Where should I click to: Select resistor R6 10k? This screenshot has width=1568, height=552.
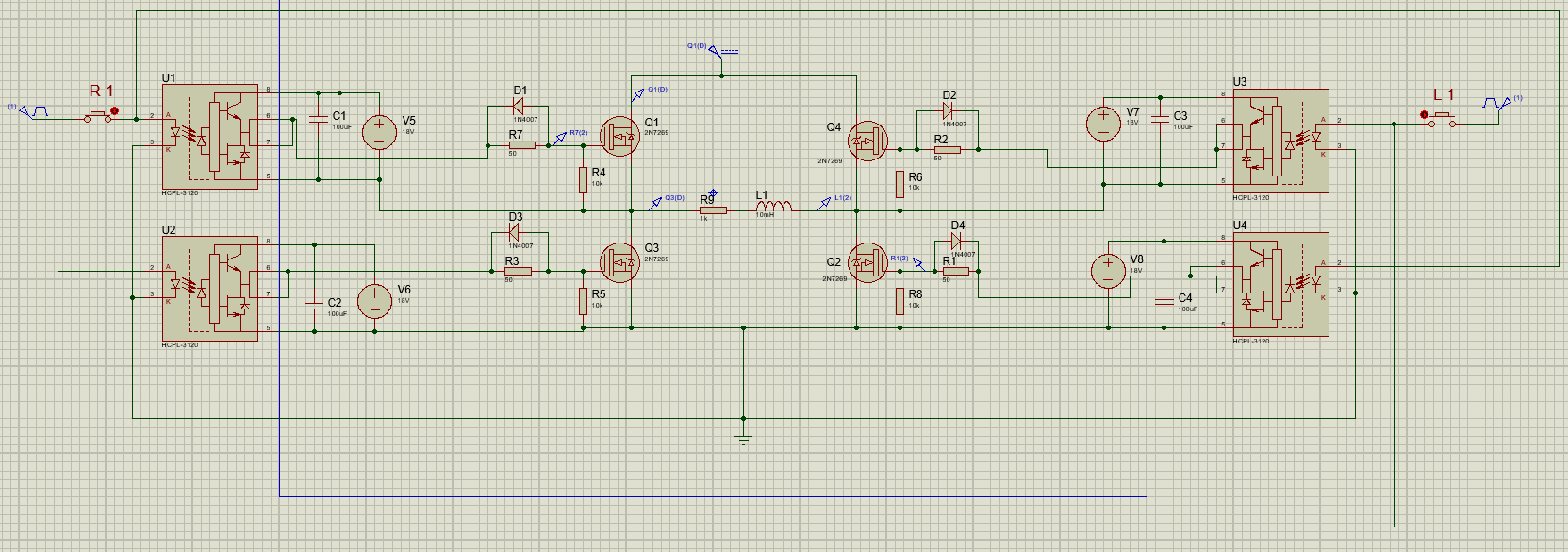pyautogui.click(x=900, y=184)
